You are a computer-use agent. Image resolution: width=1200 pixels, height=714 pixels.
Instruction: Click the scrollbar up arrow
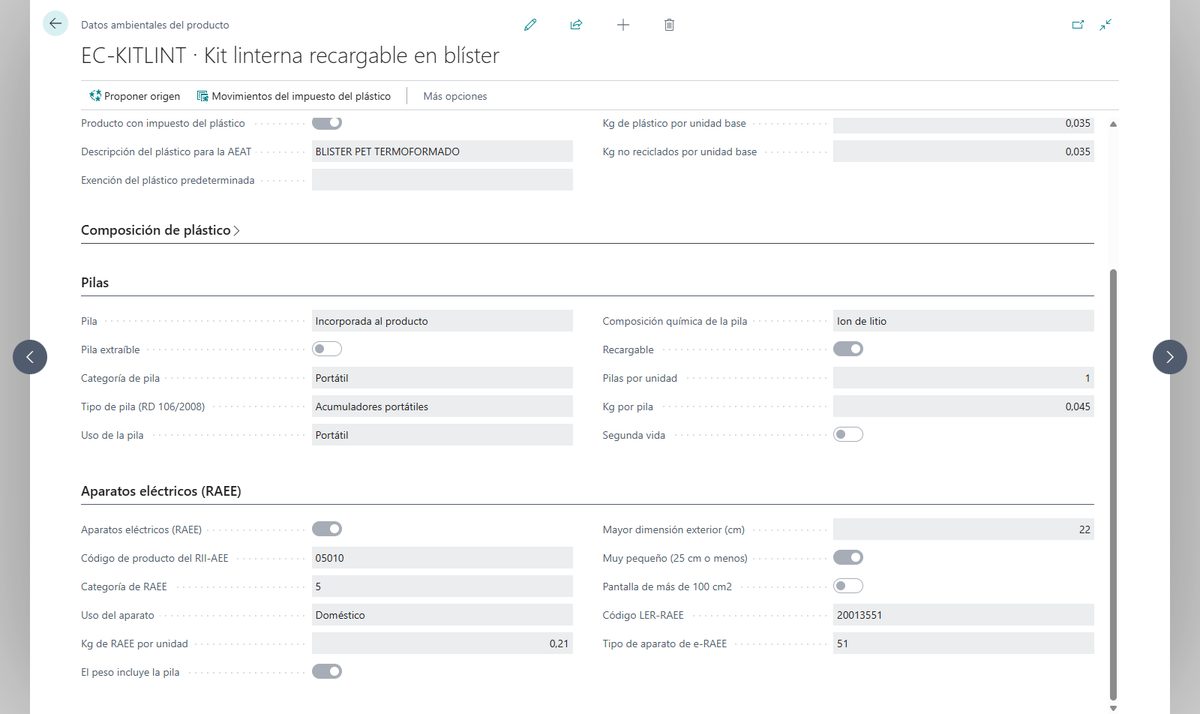click(1113, 124)
